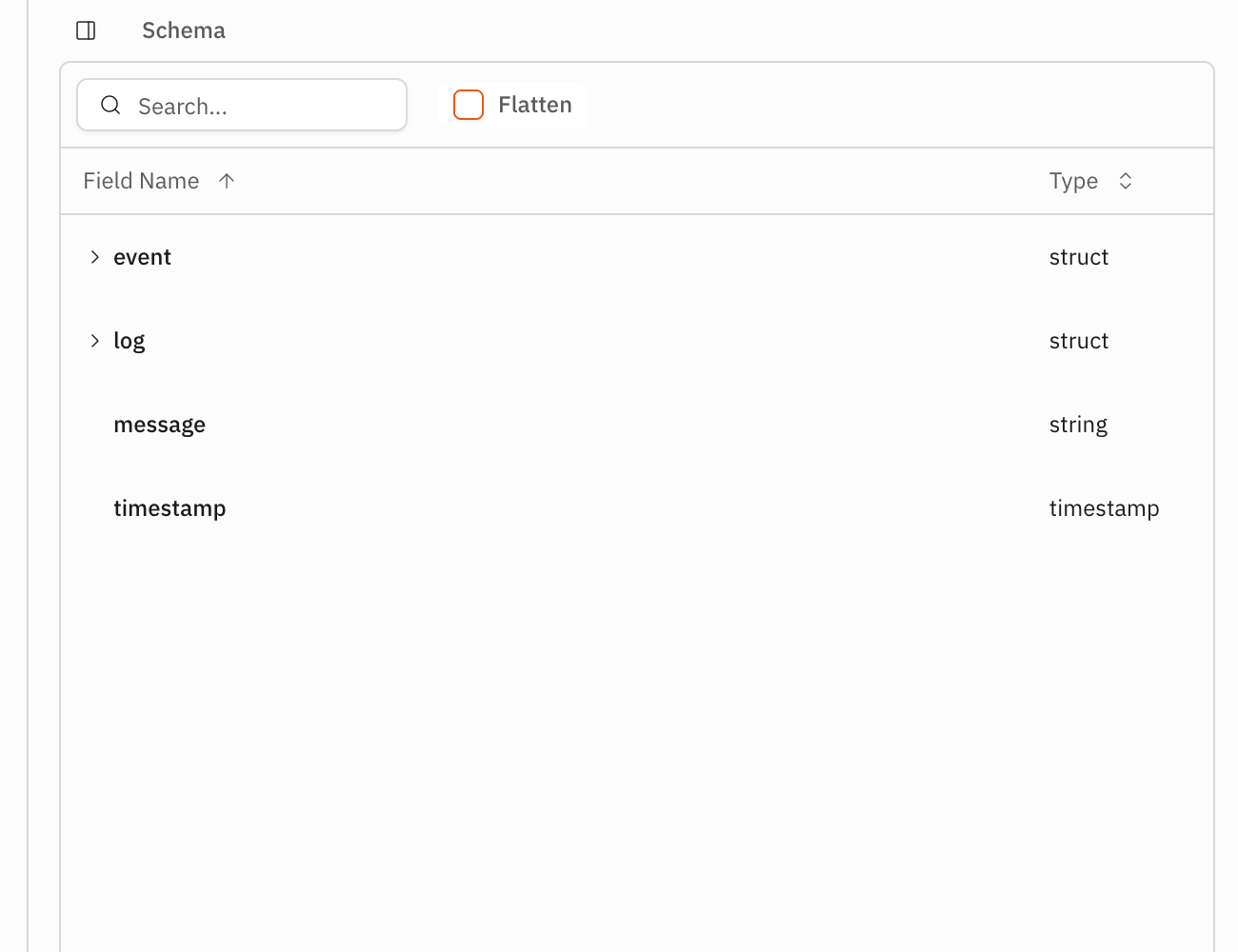Click the Type column sort icon
The image size is (1238, 952).
1125,181
